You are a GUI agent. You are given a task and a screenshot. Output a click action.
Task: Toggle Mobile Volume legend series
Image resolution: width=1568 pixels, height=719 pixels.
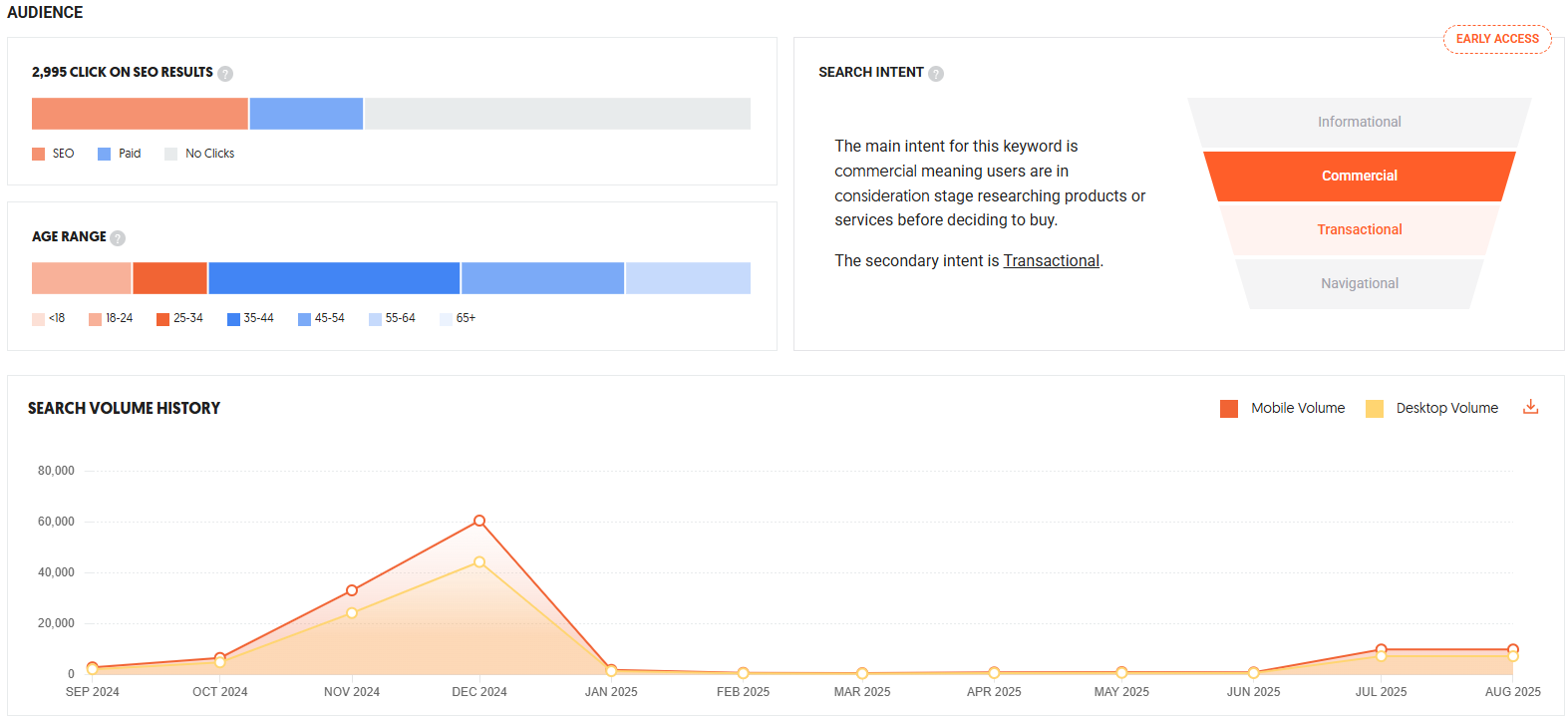pyautogui.click(x=1282, y=408)
